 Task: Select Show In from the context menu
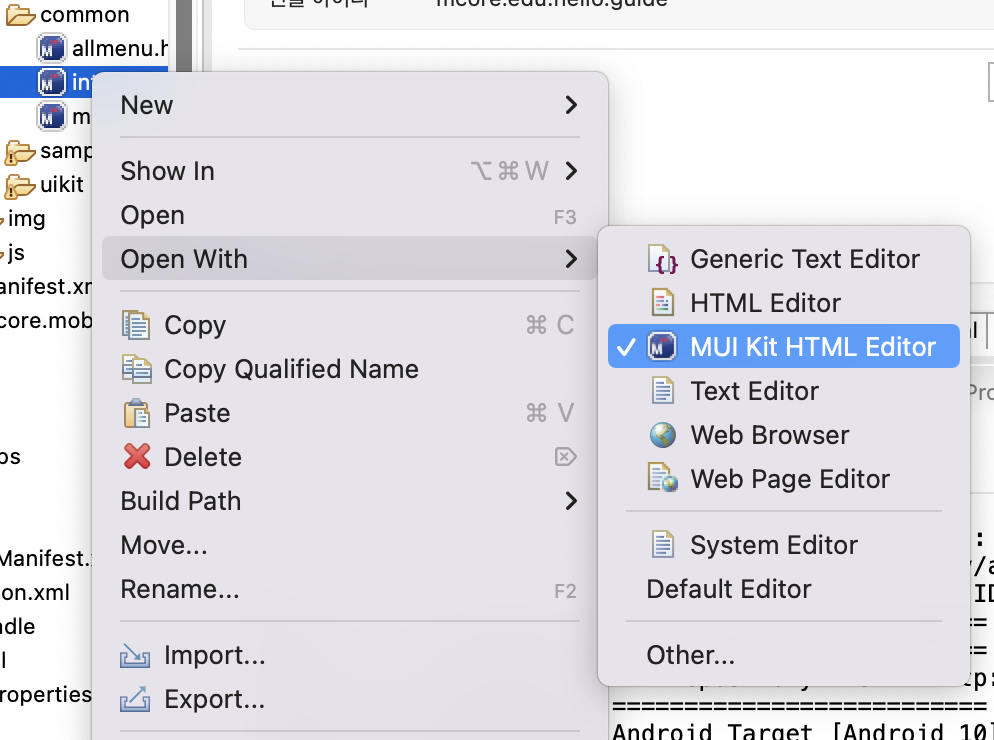click(x=167, y=170)
